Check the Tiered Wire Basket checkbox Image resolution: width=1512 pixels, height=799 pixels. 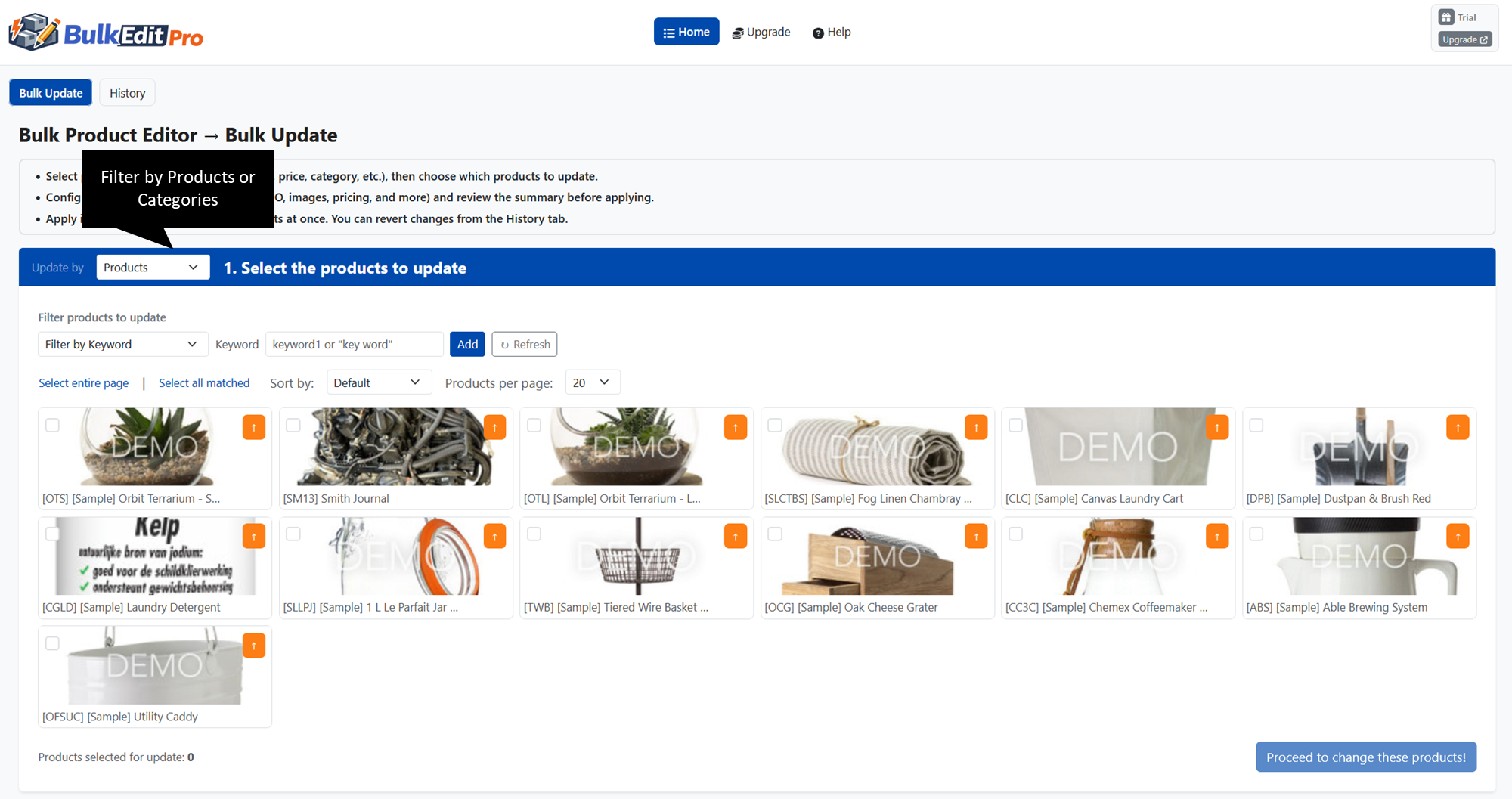534,534
